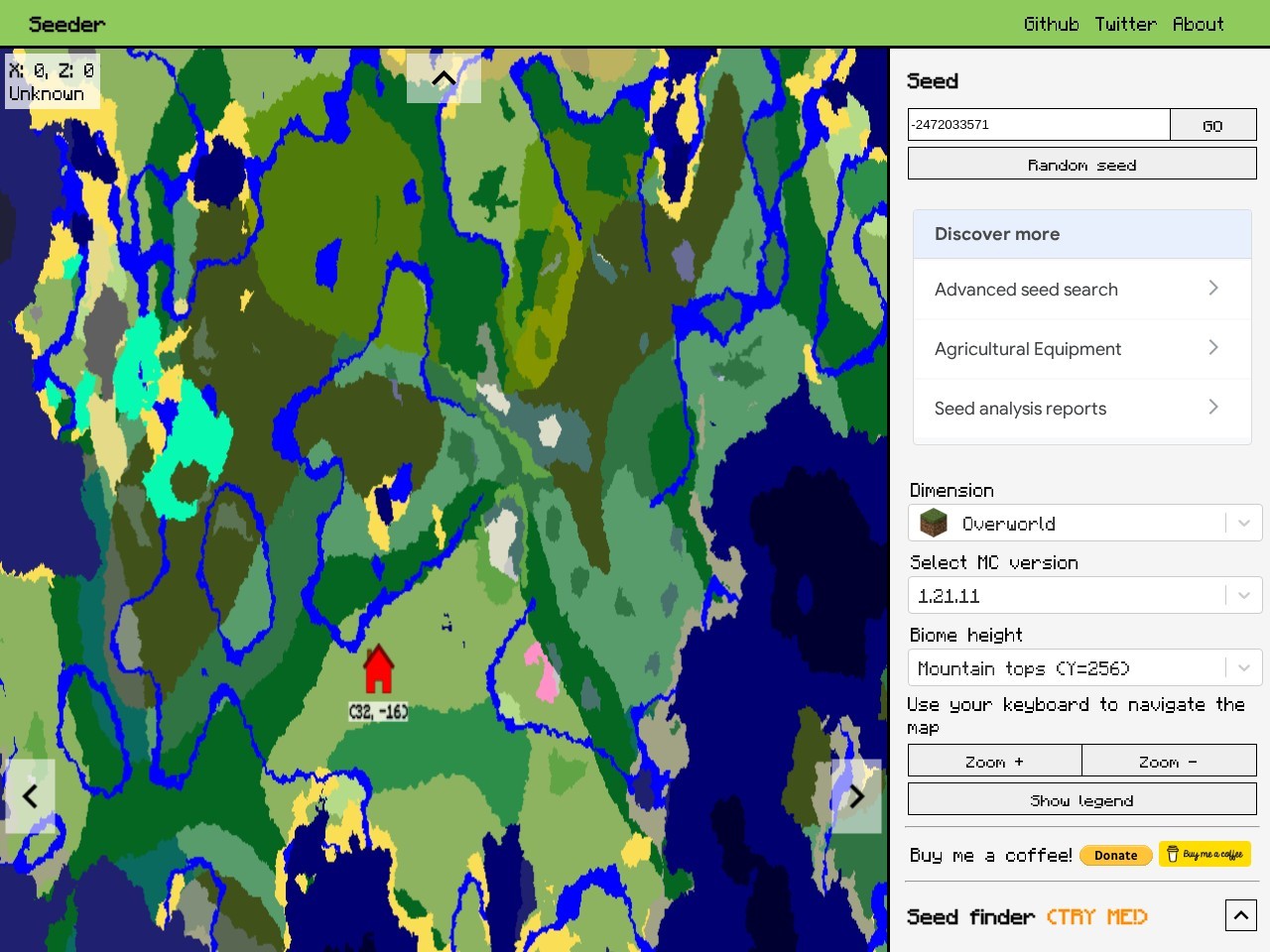The image size is (1270, 952).
Task: Click Zoom + button
Action: (994, 761)
